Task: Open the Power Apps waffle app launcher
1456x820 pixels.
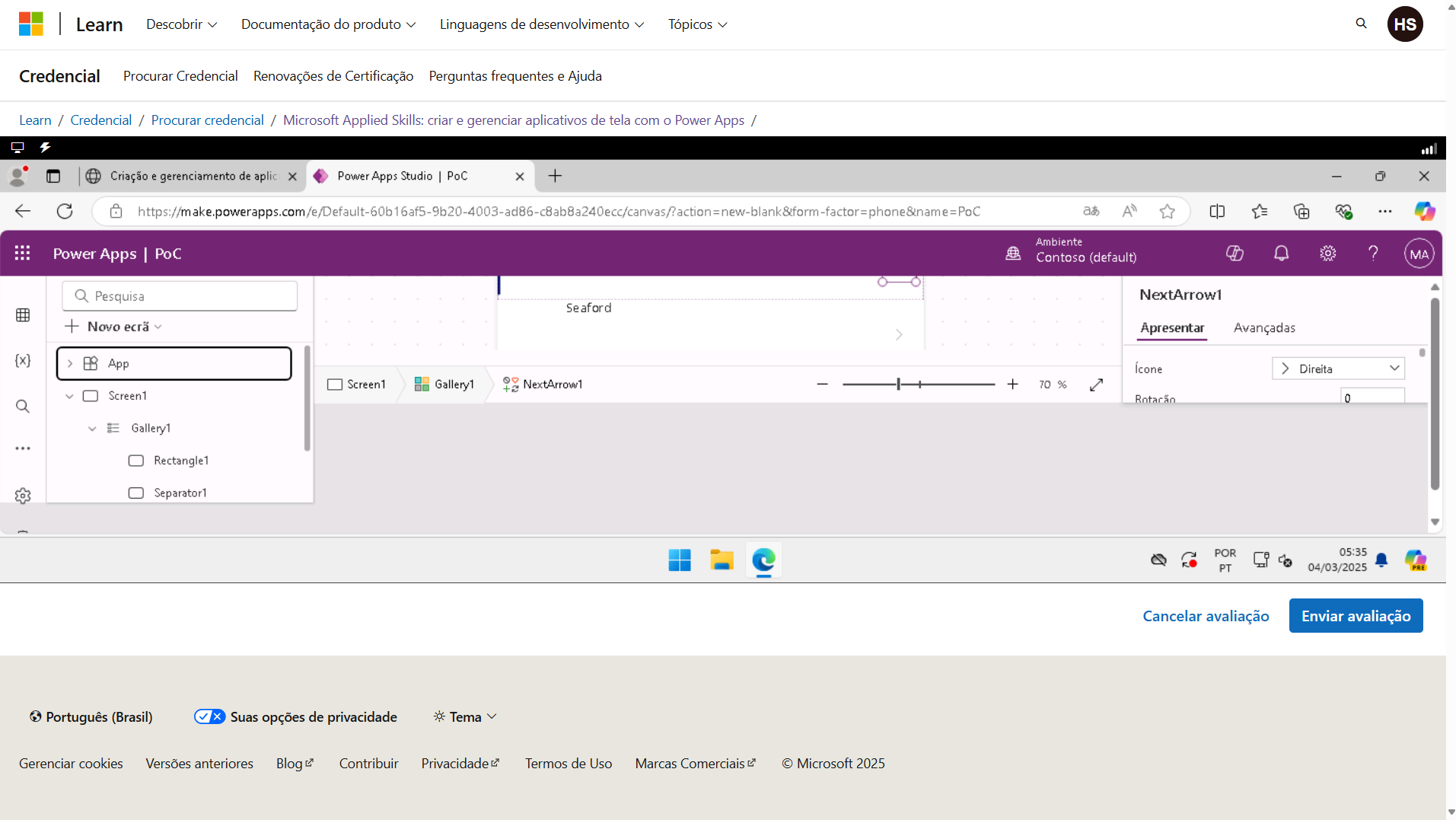Action: click(22, 254)
